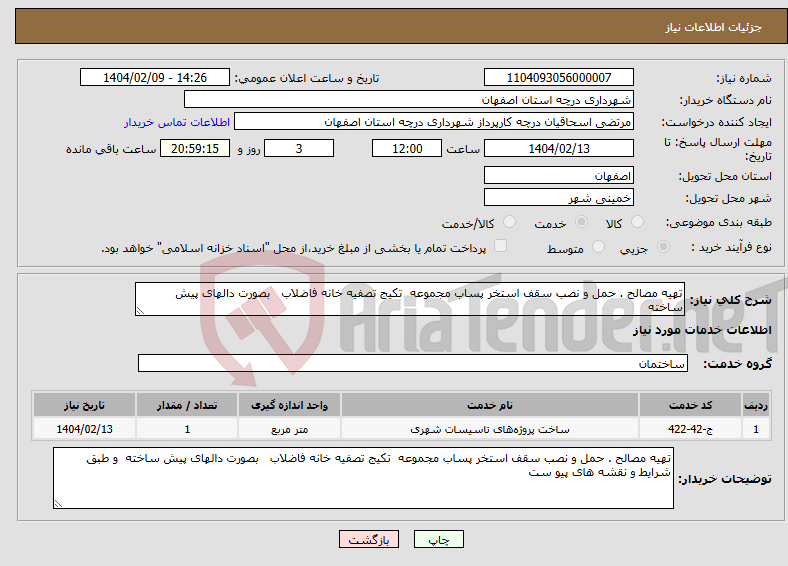788x566 pixels.
Task: Click the توضیحات خریدار text area
Action: 363,478
